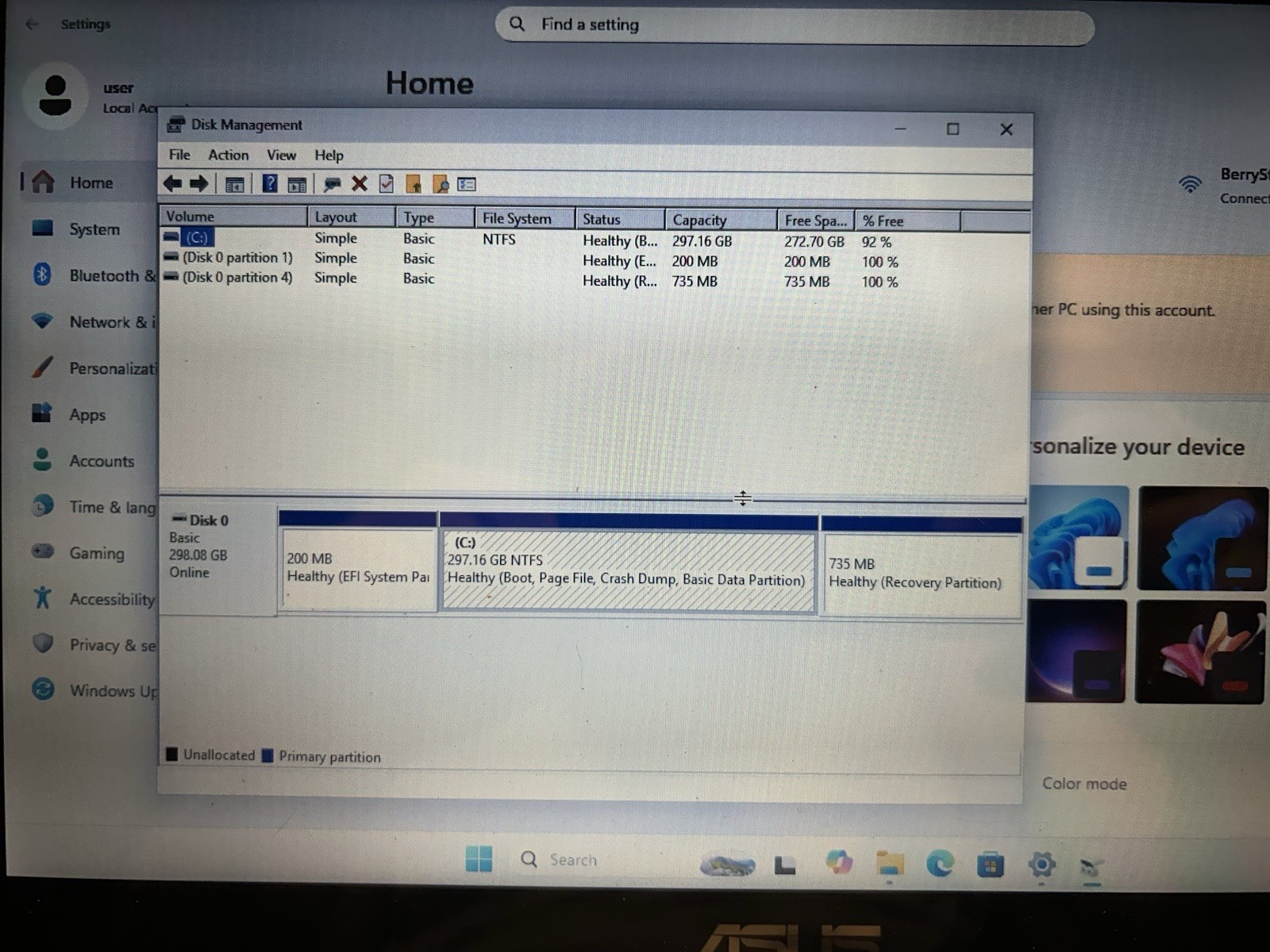Viewport: 1270px width, 952px height.
Task: Sort by the Status column header
Action: pos(620,219)
